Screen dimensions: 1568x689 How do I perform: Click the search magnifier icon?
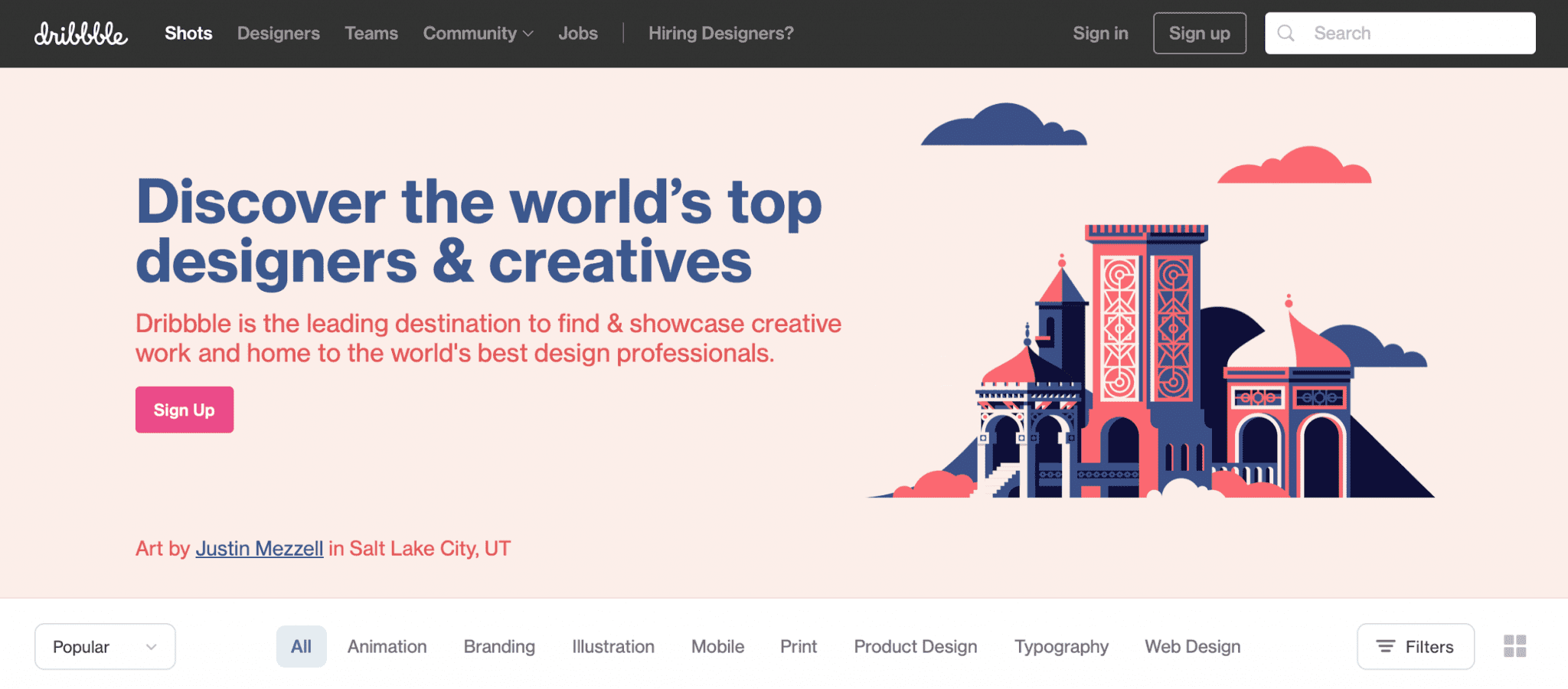(1286, 33)
